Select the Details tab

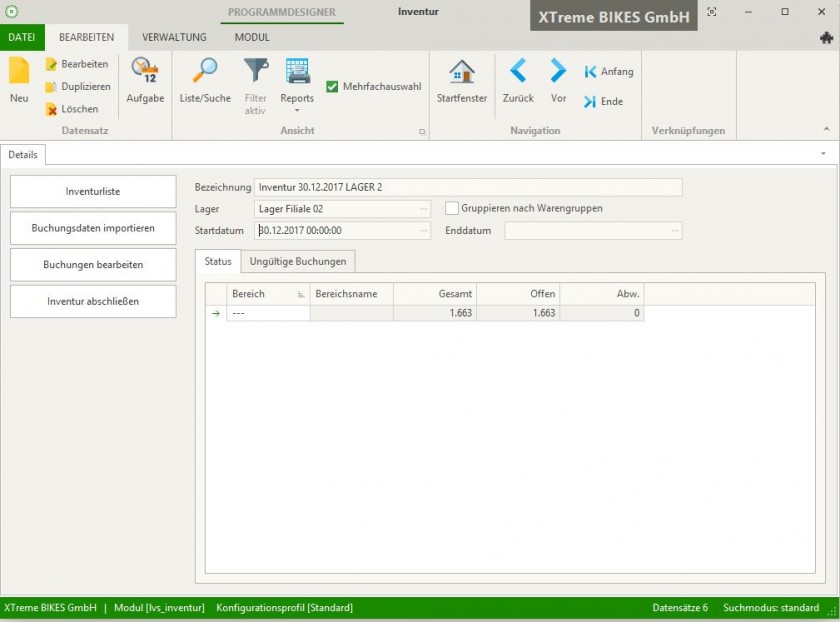(23, 155)
